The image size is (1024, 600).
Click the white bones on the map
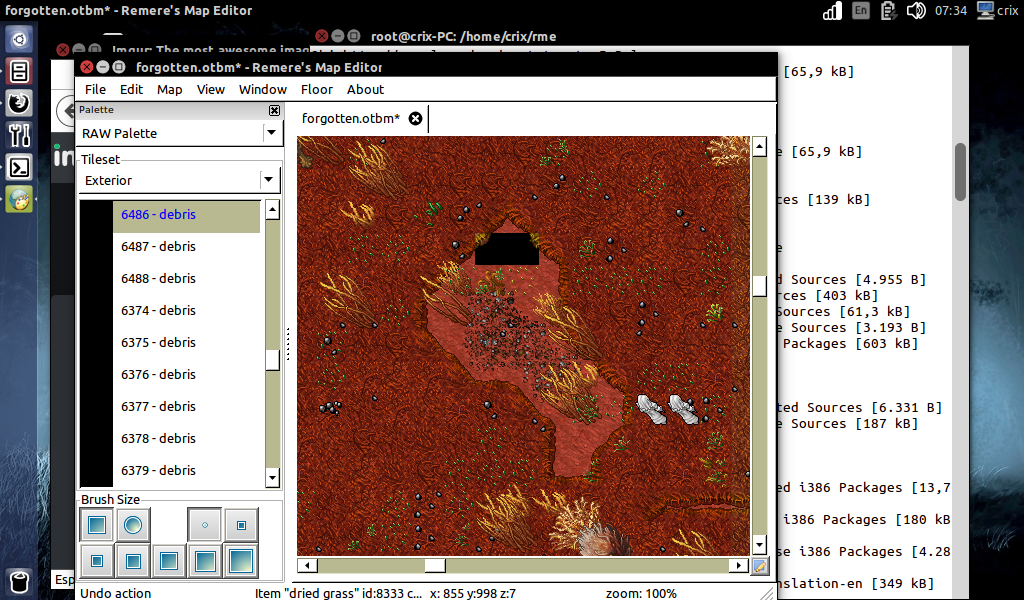click(x=667, y=409)
